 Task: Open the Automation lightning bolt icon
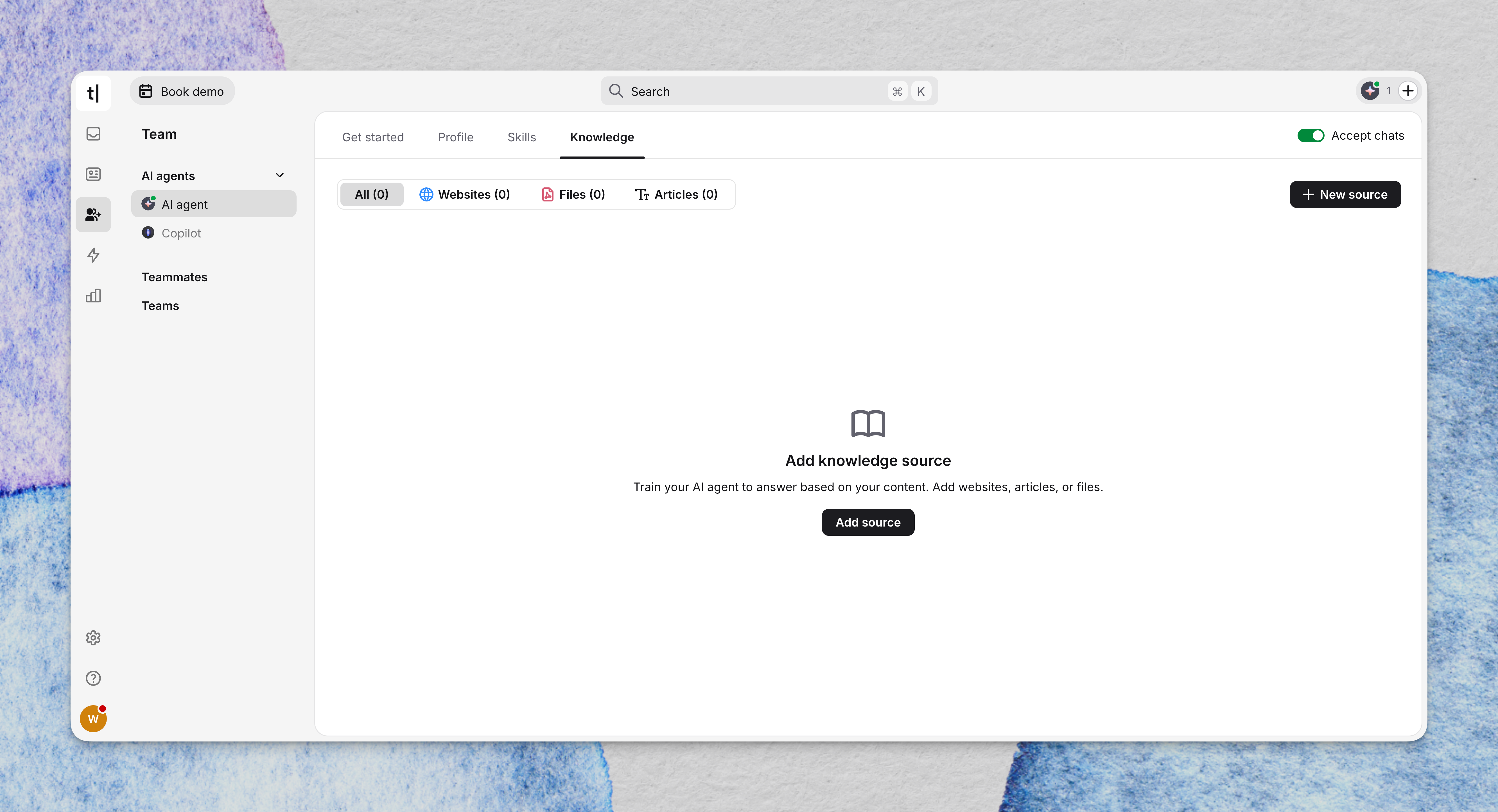tap(93, 255)
